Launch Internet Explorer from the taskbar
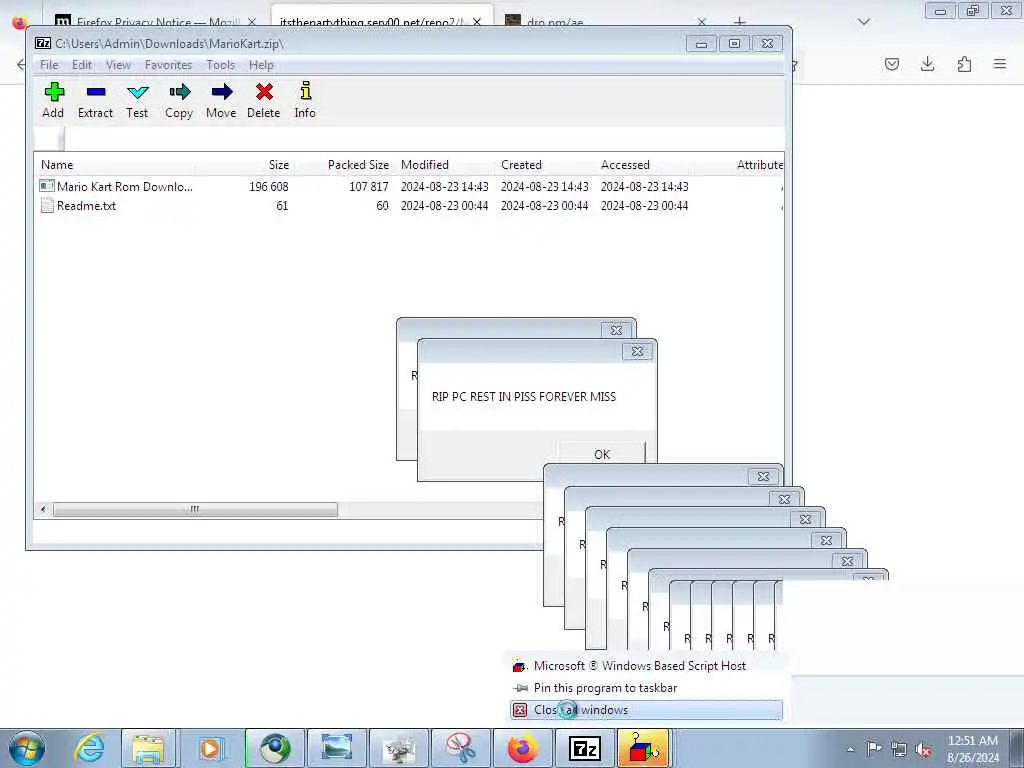 coord(90,748)
